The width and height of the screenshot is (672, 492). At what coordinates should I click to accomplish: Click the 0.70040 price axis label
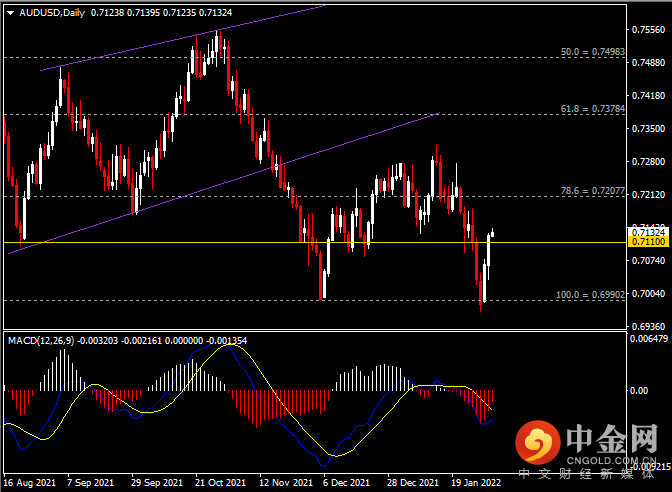tap(650, 294)
